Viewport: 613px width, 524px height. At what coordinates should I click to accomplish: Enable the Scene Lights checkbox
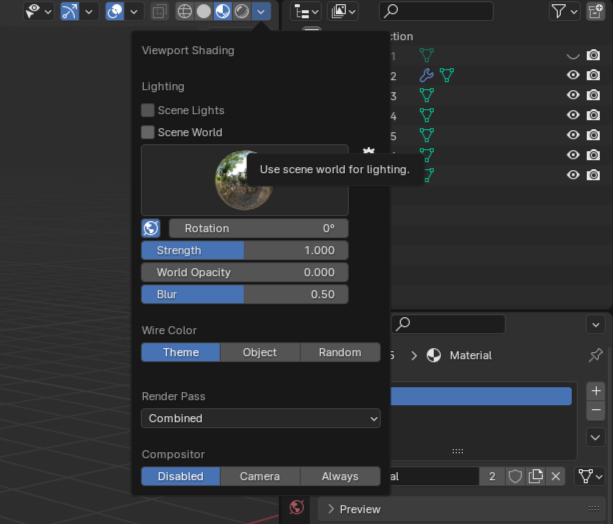(x=148, y=110)
